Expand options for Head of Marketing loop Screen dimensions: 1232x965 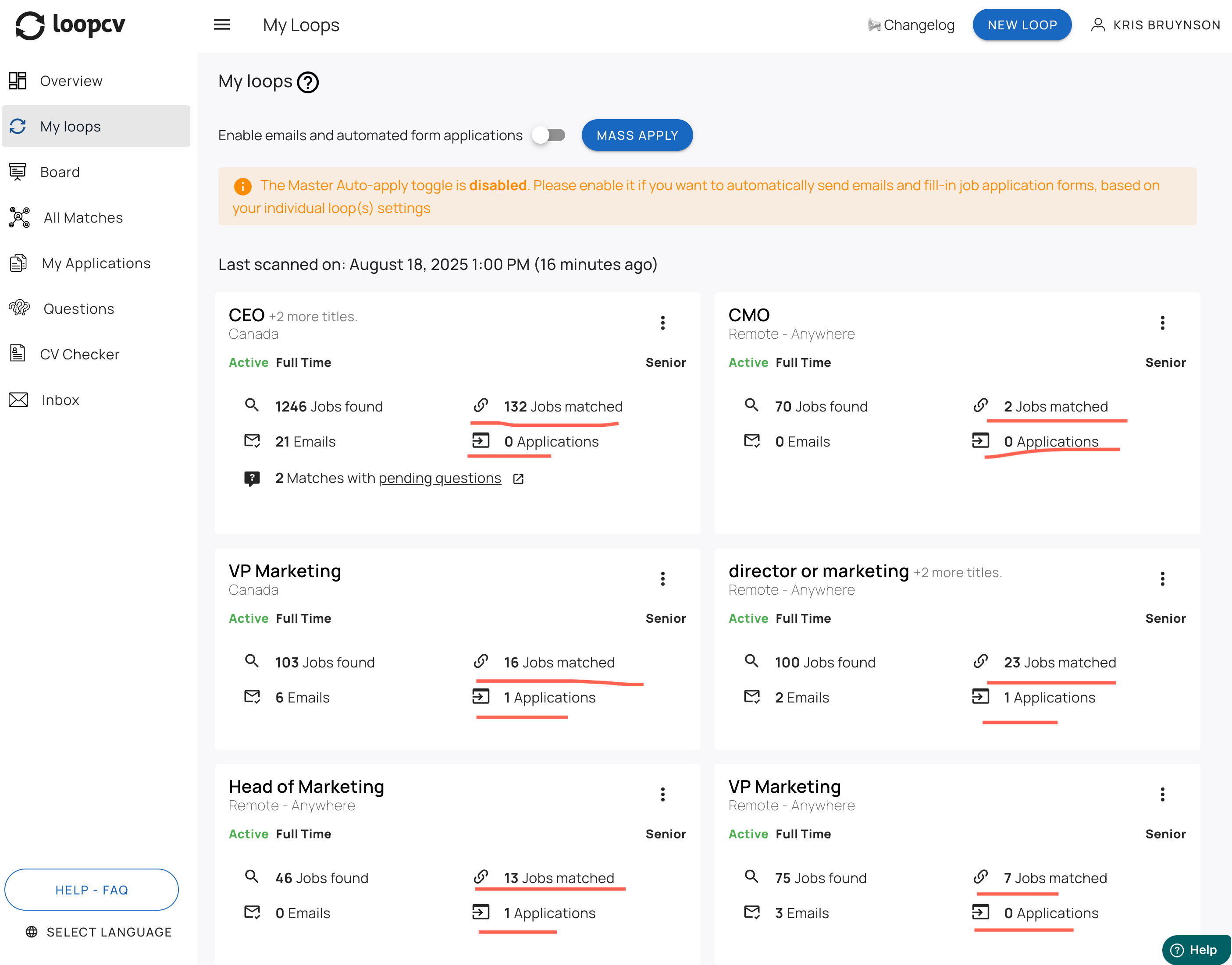tap(662, 795)
